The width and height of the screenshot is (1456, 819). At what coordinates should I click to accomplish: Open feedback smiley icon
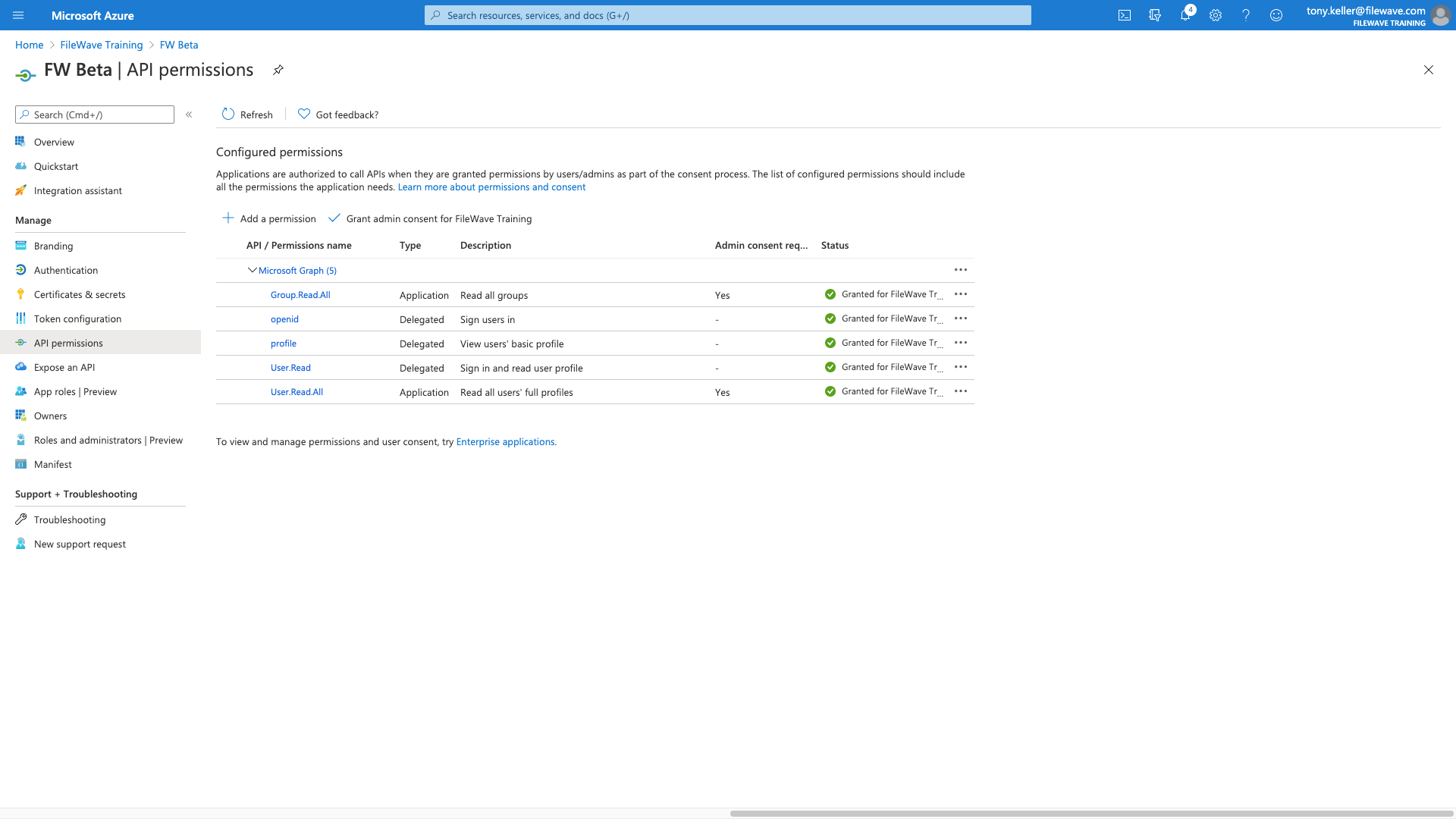[1276, 15]
